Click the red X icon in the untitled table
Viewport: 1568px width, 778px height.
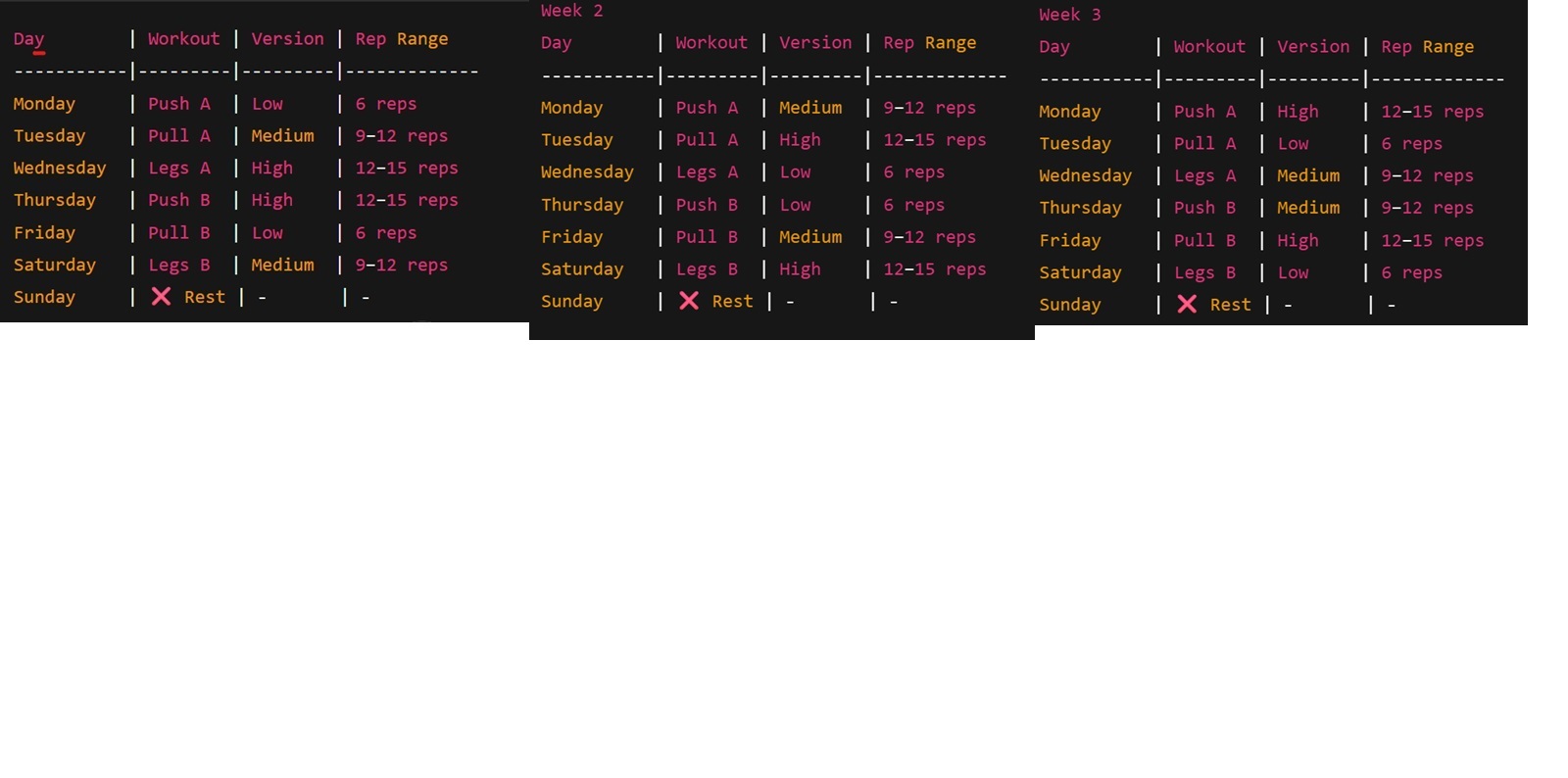coord(162,297)
